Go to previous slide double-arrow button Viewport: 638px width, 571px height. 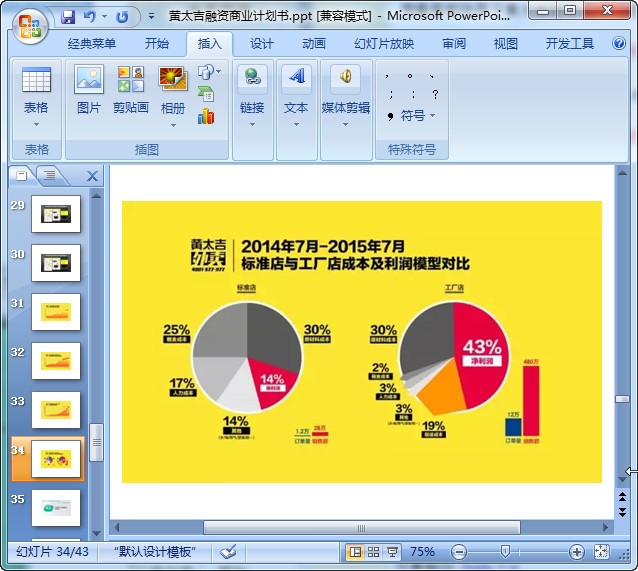[x=622, y=497]
